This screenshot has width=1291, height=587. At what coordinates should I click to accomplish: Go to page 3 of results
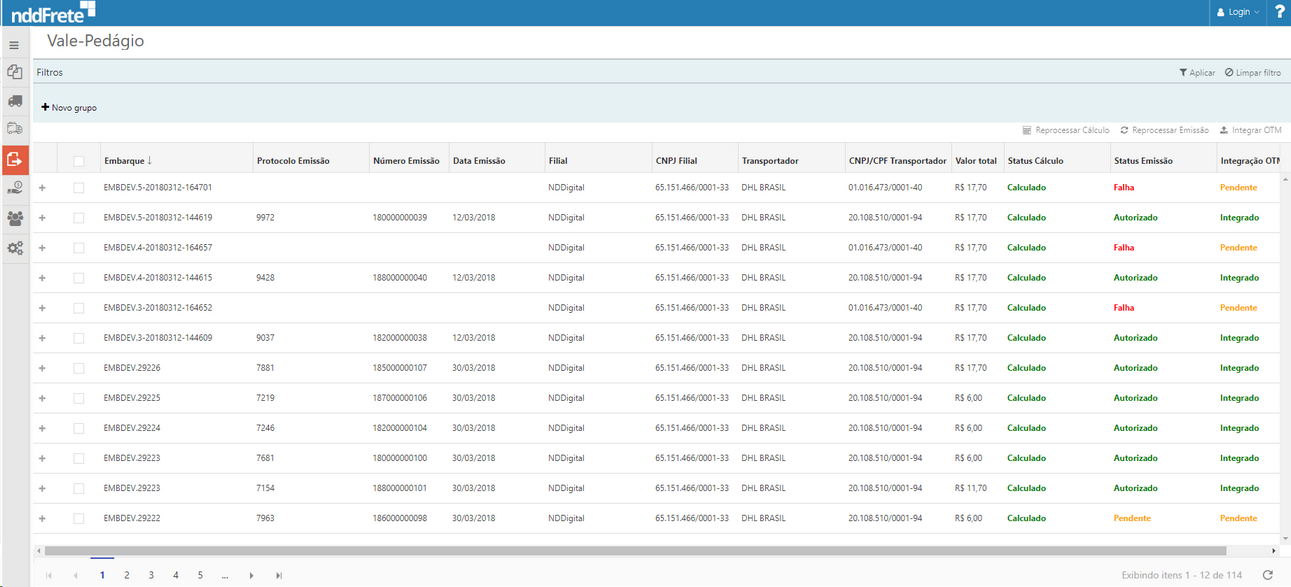[x=151, y=575]
